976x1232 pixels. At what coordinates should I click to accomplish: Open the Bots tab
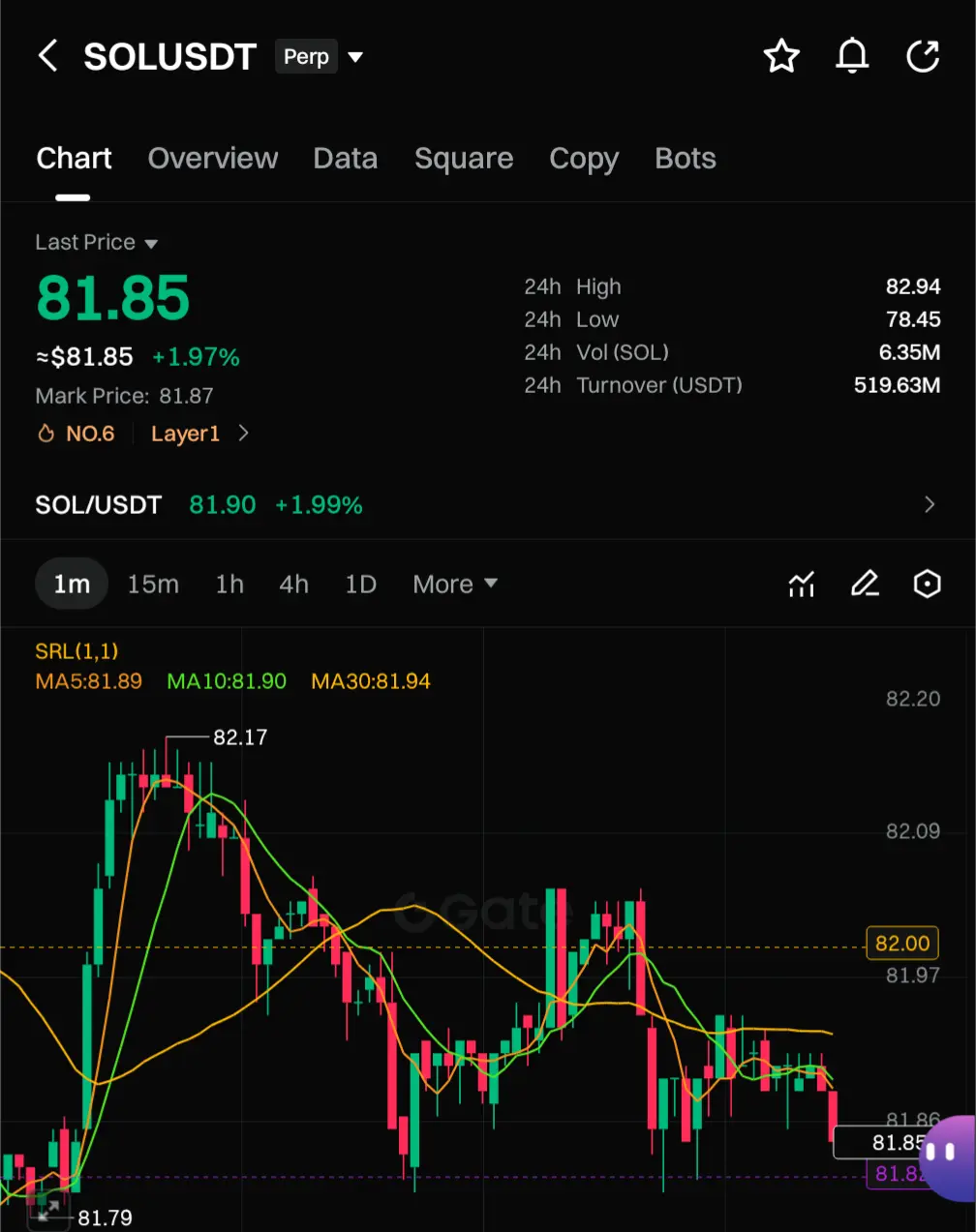686,158
